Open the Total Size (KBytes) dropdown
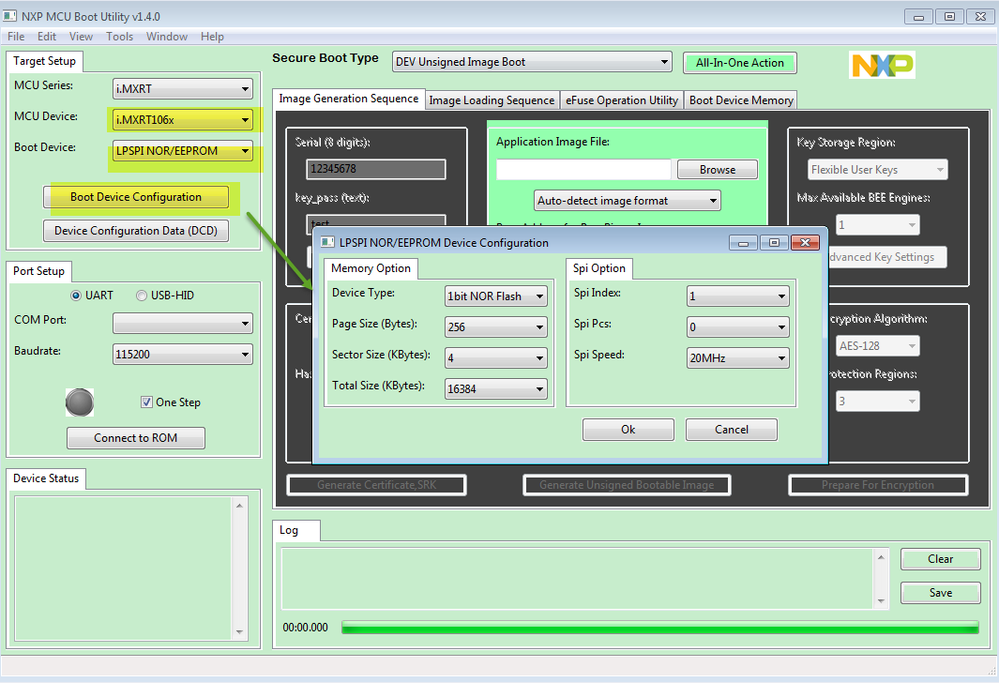The height and width of the screenshot is (683, 999). pos(496,389)
